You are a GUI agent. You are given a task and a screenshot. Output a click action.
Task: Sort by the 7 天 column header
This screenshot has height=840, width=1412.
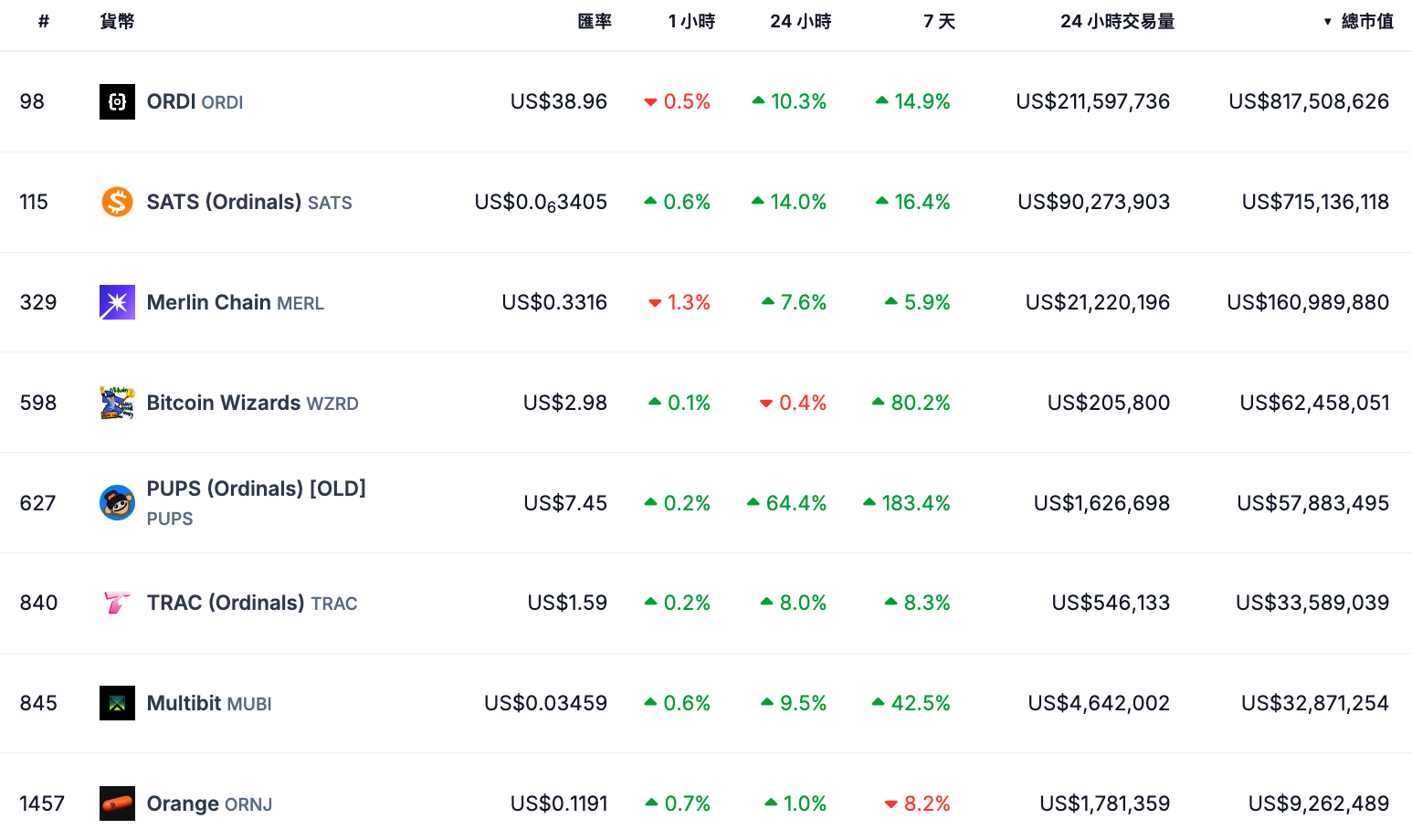tap(939, 22)
